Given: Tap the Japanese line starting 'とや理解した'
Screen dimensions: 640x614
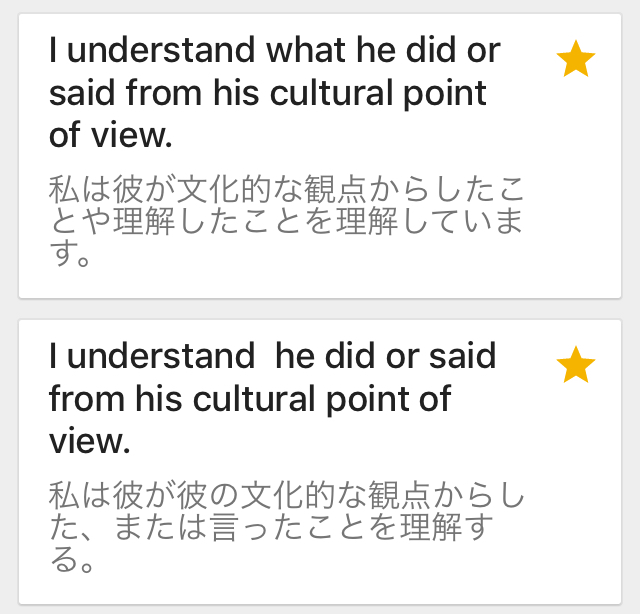Looking at the screenshot, I should pyautogui.click(x=285, y=222).
